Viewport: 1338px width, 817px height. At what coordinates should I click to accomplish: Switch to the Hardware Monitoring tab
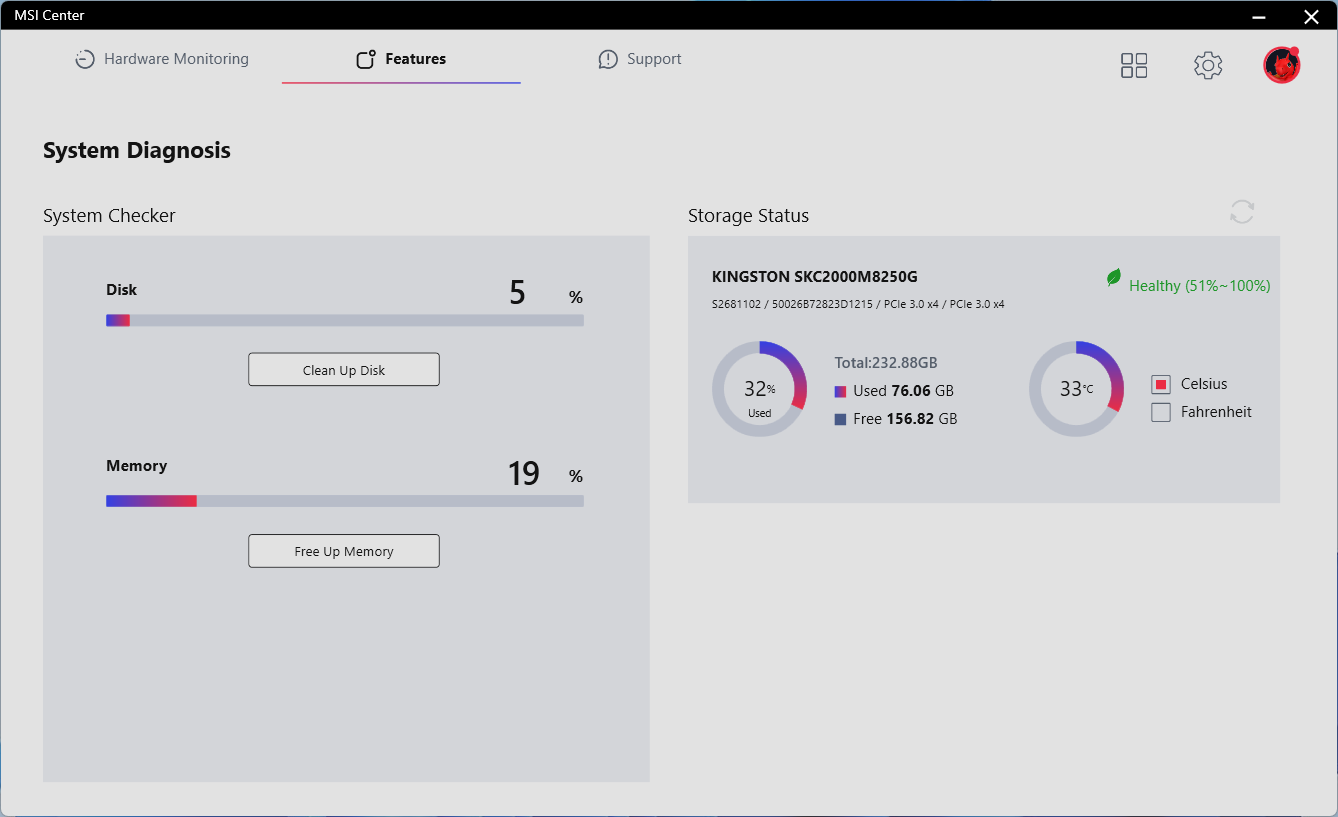[162, 59]
